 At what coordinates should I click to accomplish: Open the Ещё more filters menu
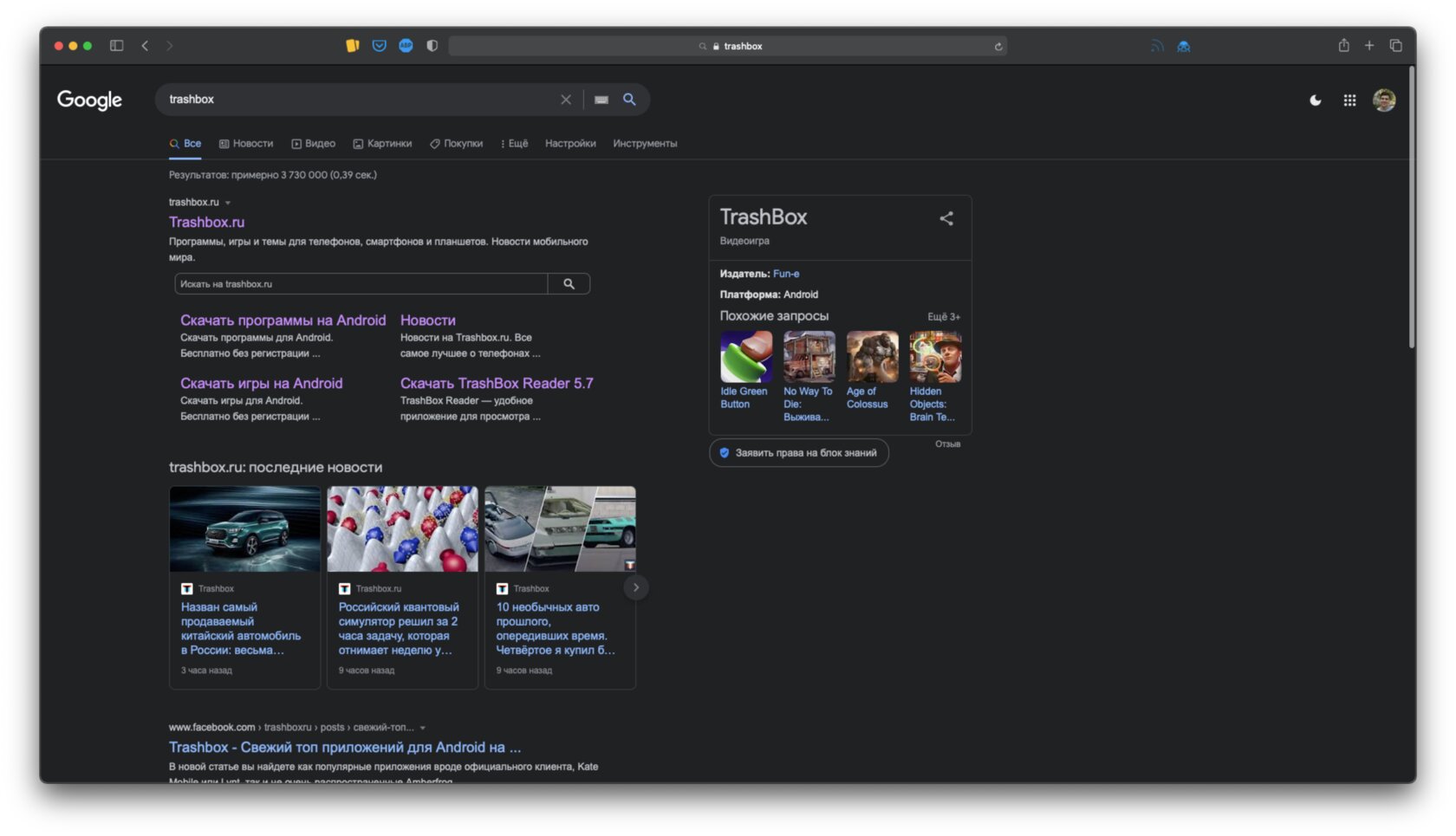[514, 144]
